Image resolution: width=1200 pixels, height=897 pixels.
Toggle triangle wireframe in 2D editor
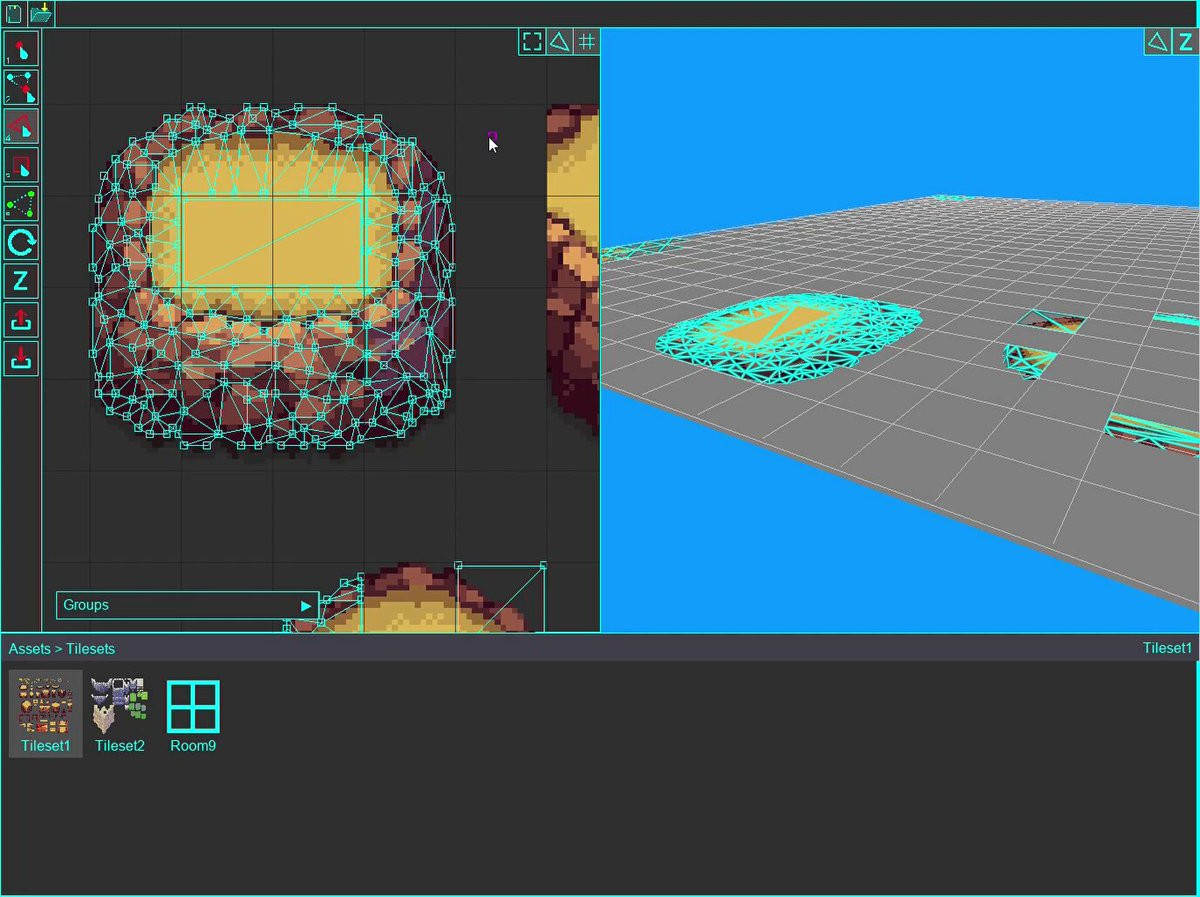559,41
